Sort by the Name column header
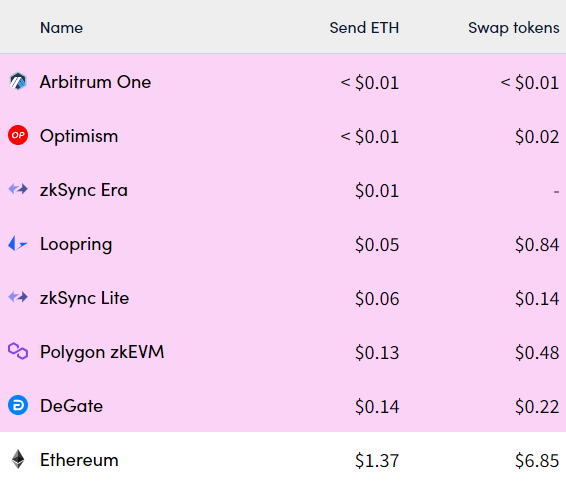 point(61,28)
